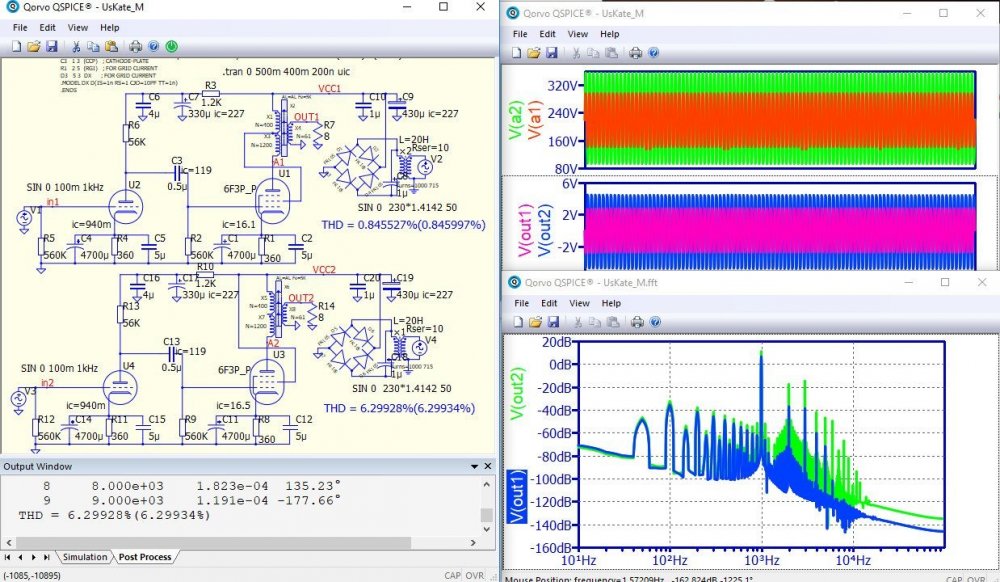The height and width of the screenshot is (582, 1000).
Task: Open the Output Window position dropdown arrow
Action: point(472,467)
